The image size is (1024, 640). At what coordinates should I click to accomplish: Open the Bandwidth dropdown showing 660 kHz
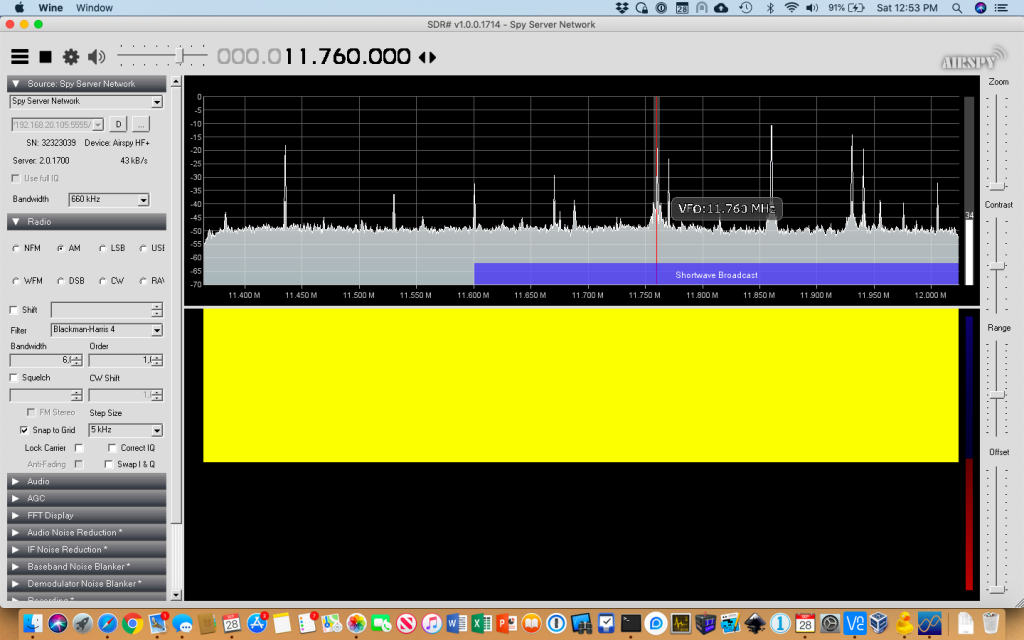pyautogui.click(x=111, y=199)
